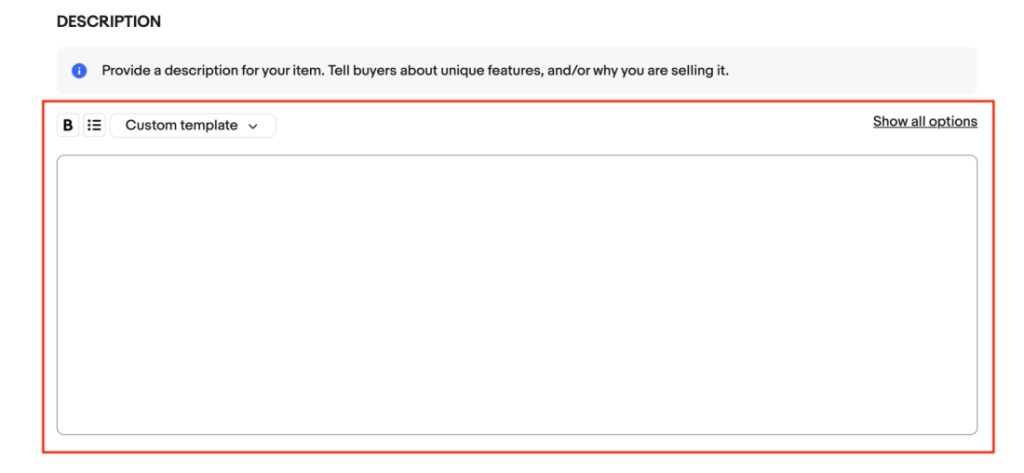Insert a bulleted list in description
The height and width of the screenshot is (473, 1024).
[95, 125]
